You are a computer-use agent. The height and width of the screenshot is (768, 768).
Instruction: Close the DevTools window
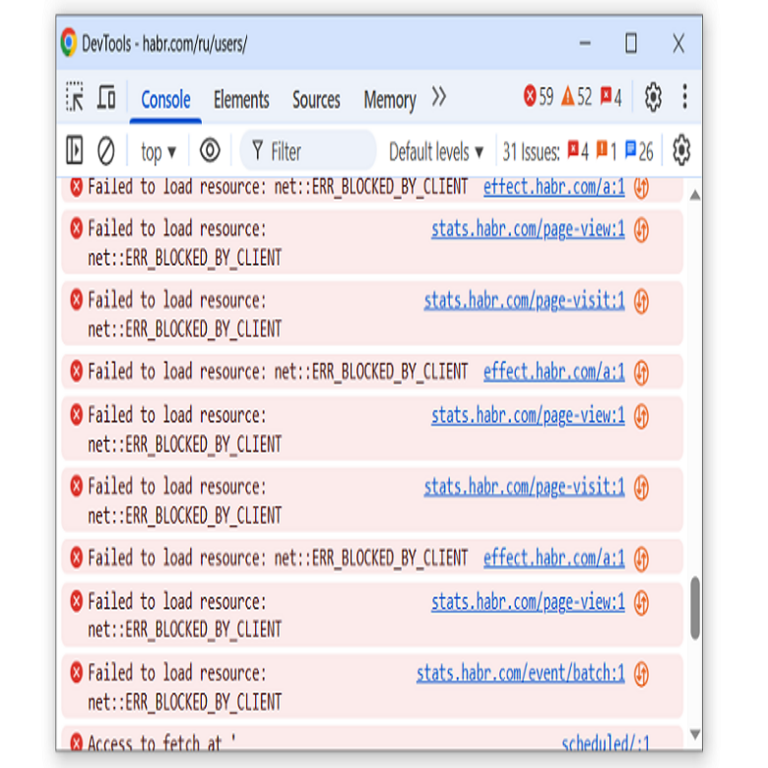pos(678,44)
